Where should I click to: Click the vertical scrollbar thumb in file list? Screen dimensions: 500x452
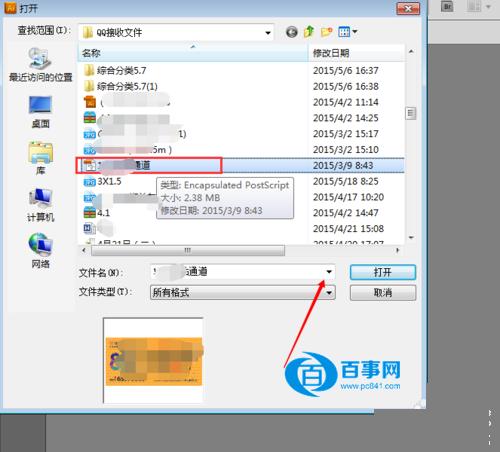411,113
